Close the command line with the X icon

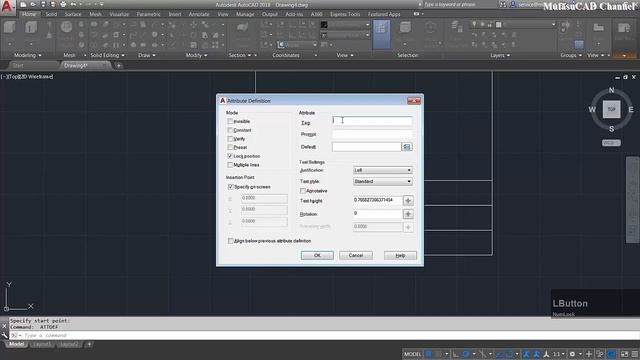point(4,326)
